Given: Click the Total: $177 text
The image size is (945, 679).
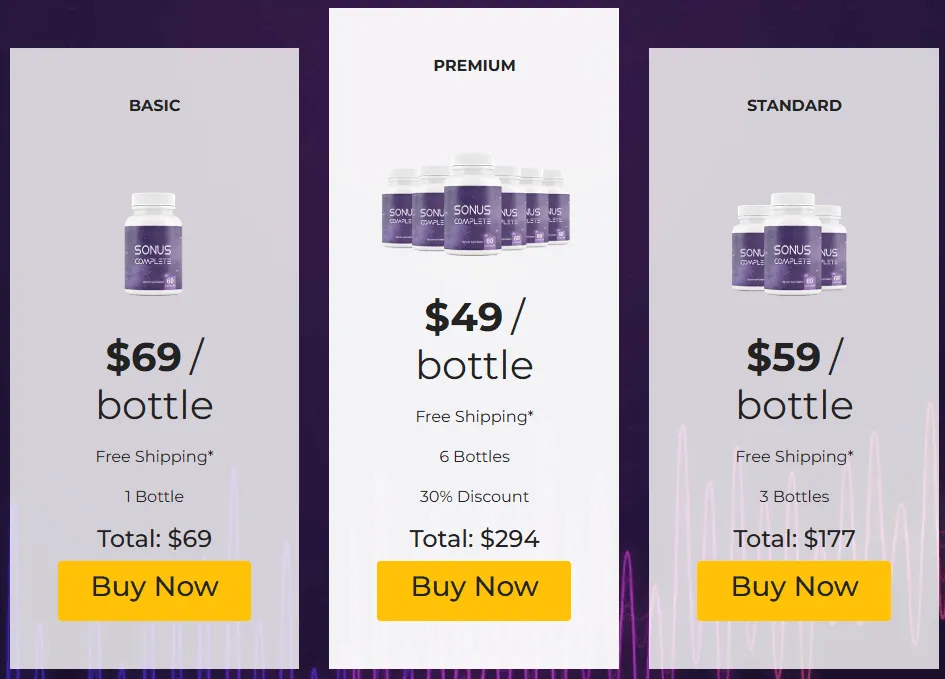Looking at the screenshot, I should [793, 538].
